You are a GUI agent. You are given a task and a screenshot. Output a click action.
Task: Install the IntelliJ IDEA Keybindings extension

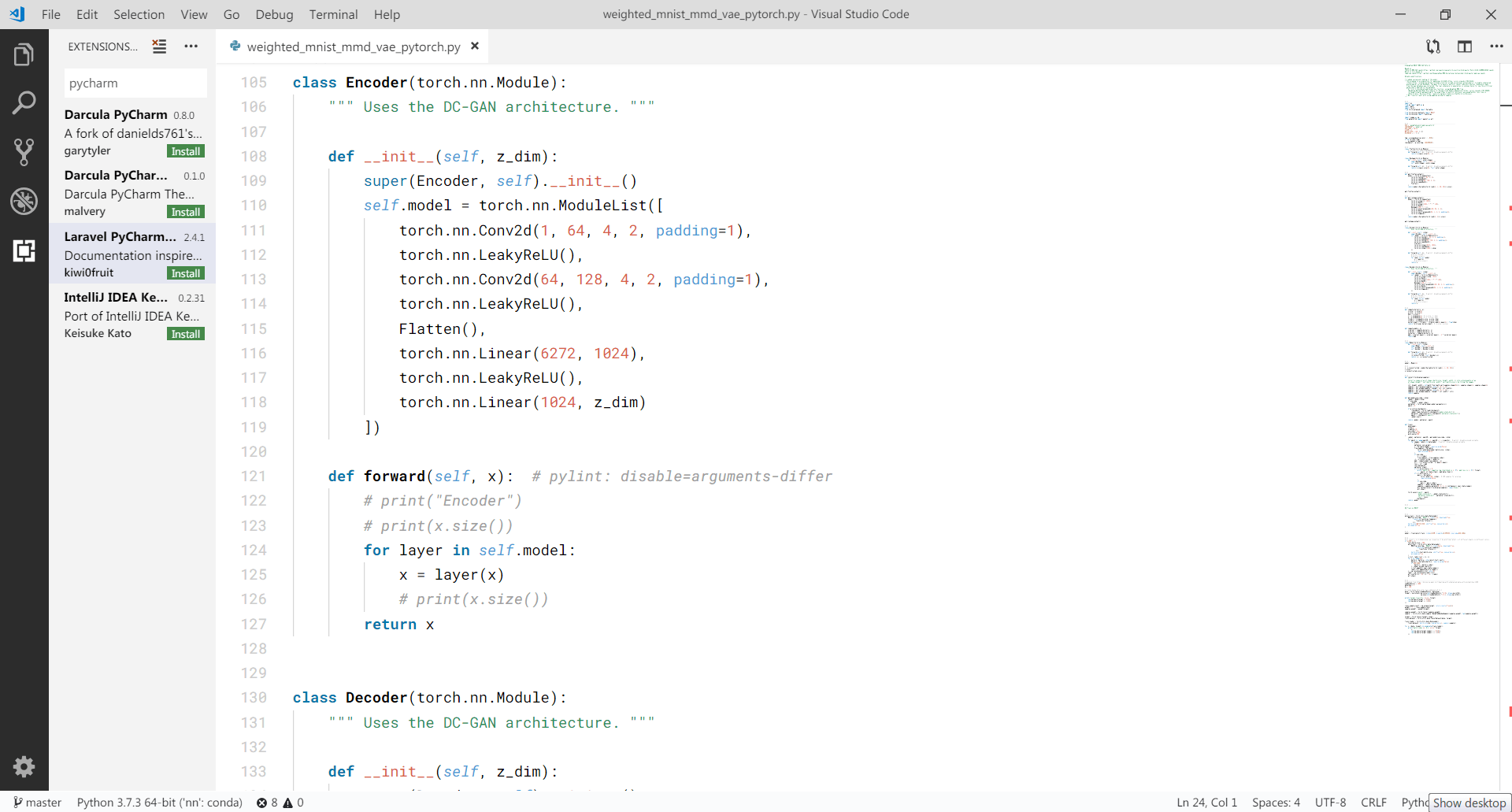click(x=186, y=334)
